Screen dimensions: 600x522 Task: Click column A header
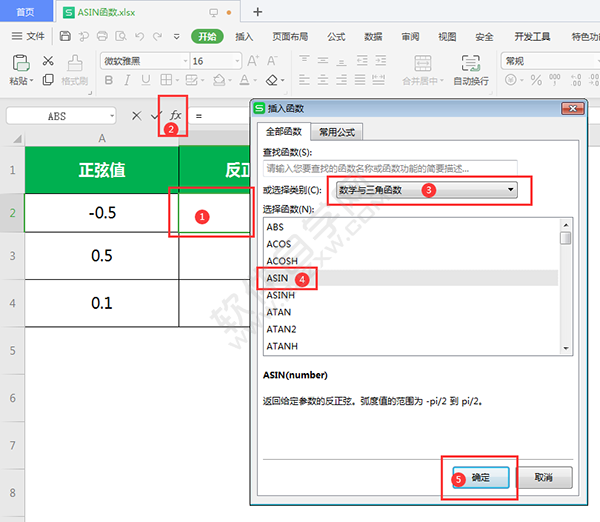[102, 139]
